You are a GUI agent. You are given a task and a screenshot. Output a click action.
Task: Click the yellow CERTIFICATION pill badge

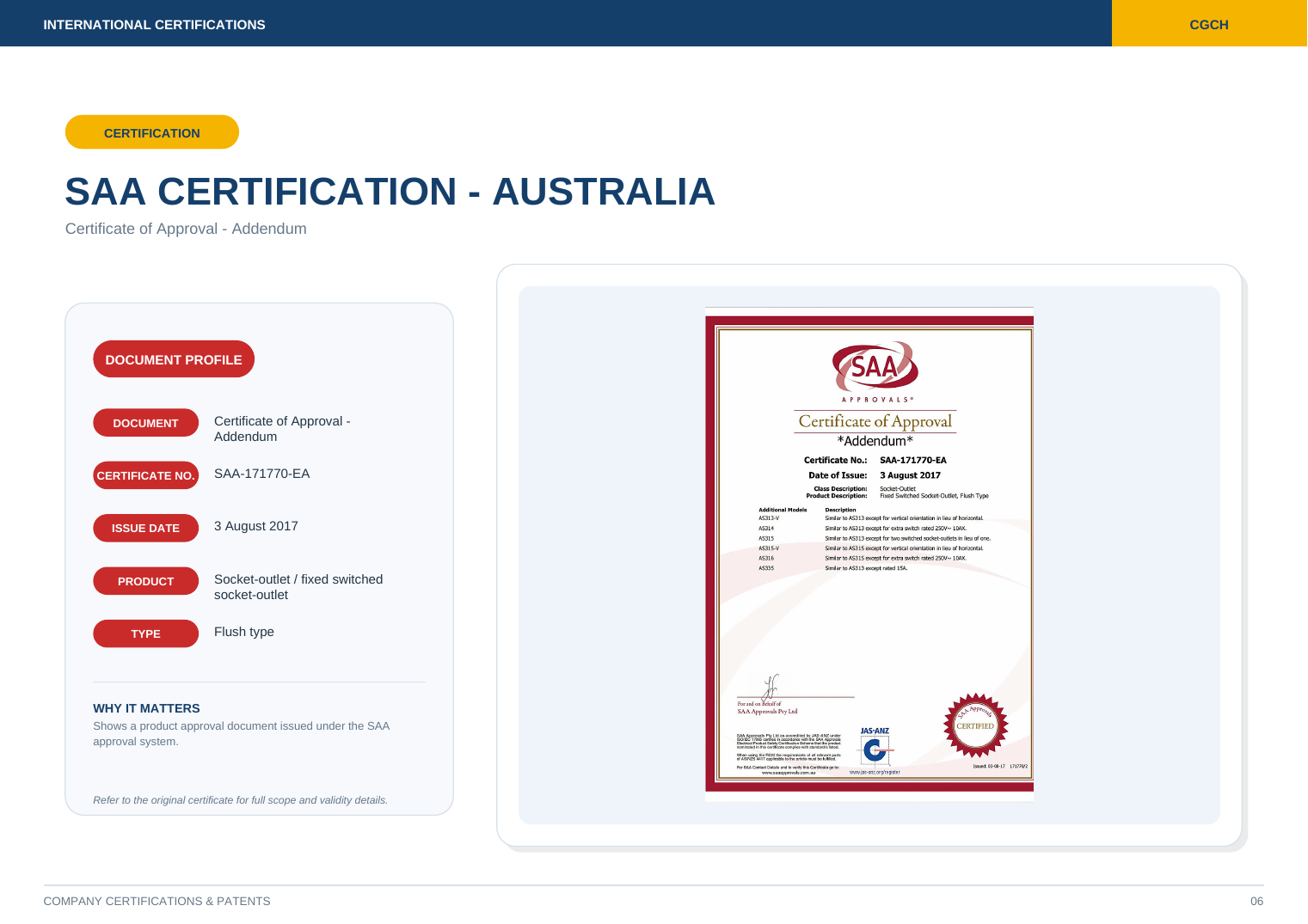point(152,132)
